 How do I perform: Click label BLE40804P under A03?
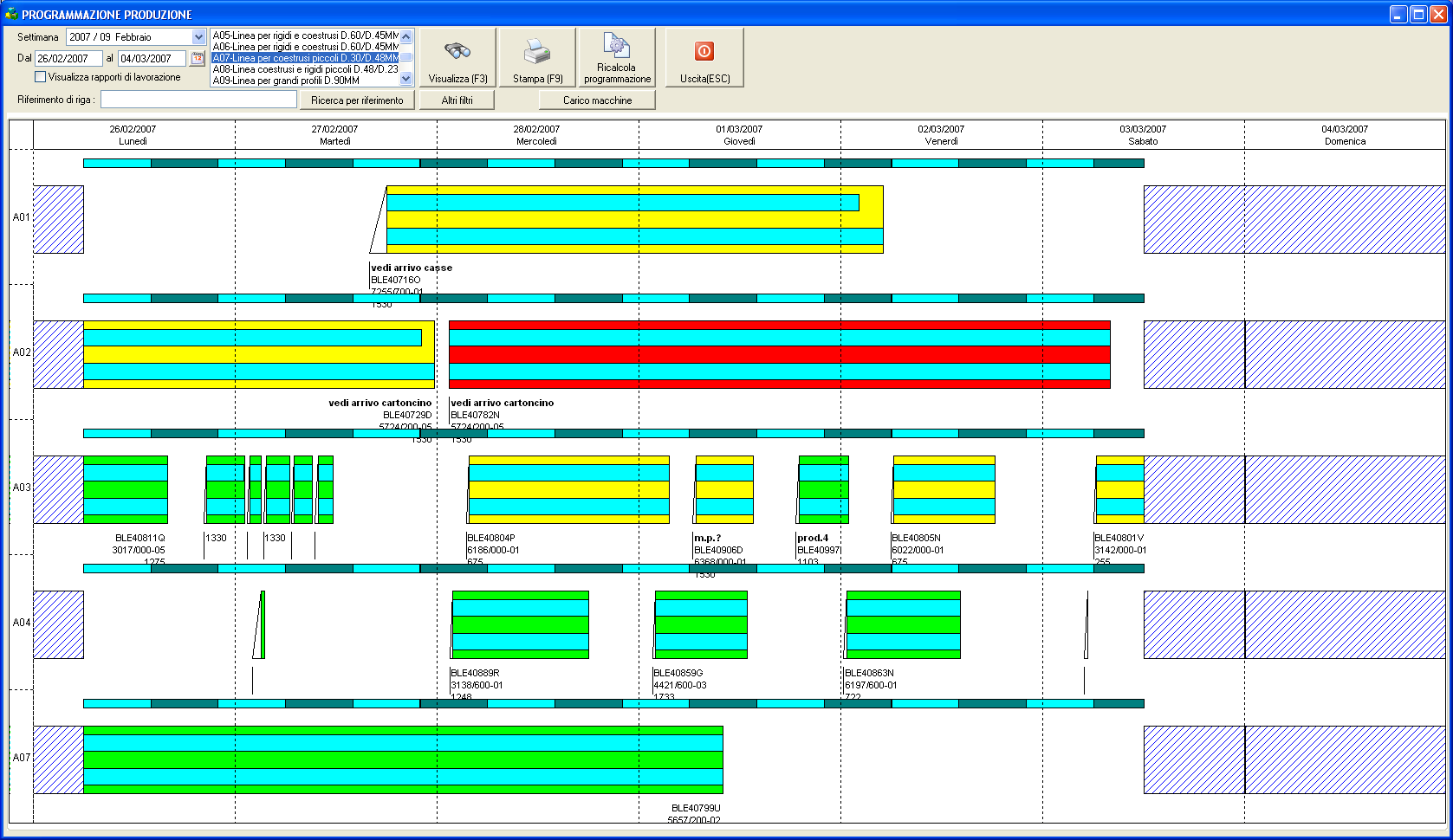point(491,538)
